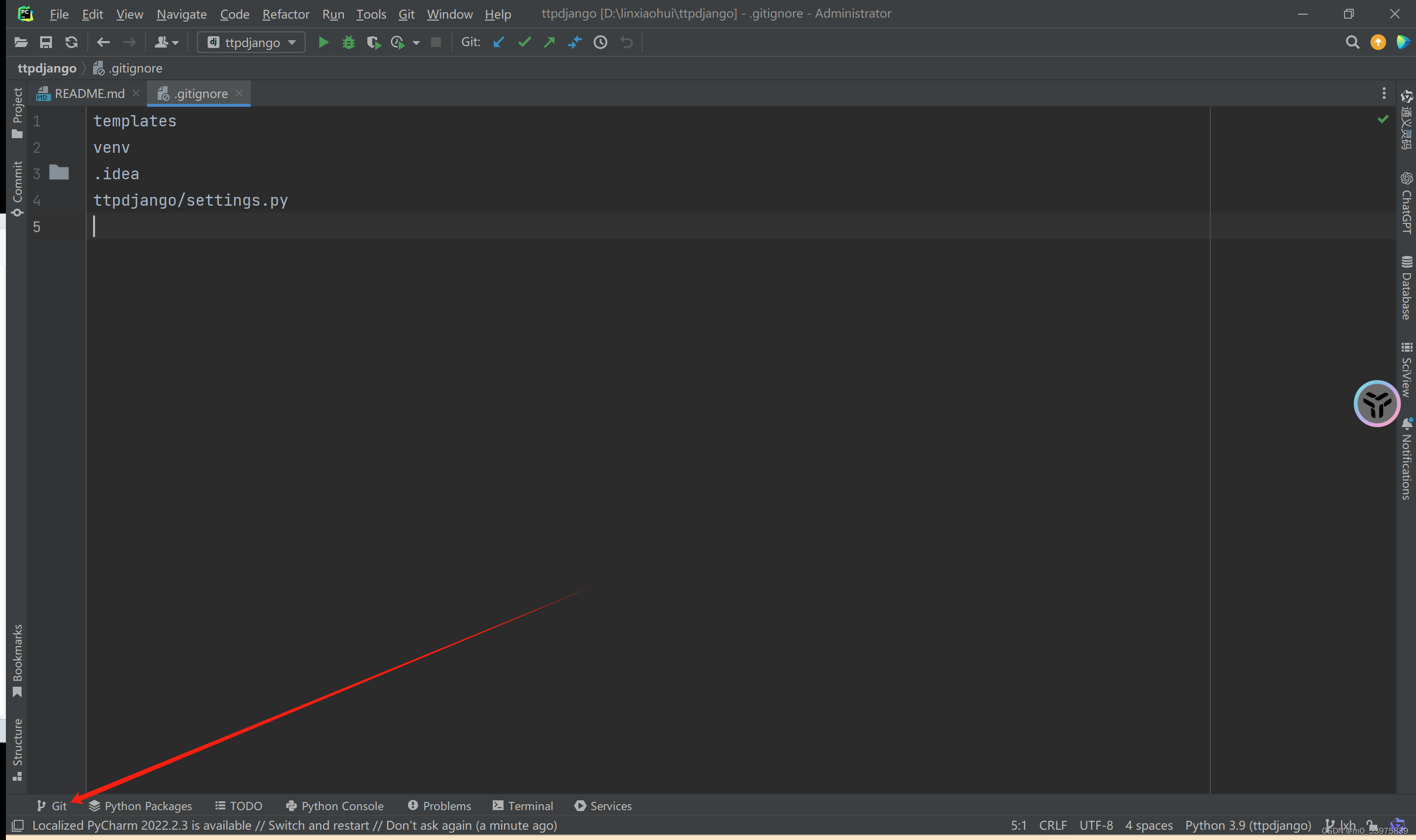The image size is (1416, 840).
Task: Open the Git tool window button
Action: coord(52,806)
